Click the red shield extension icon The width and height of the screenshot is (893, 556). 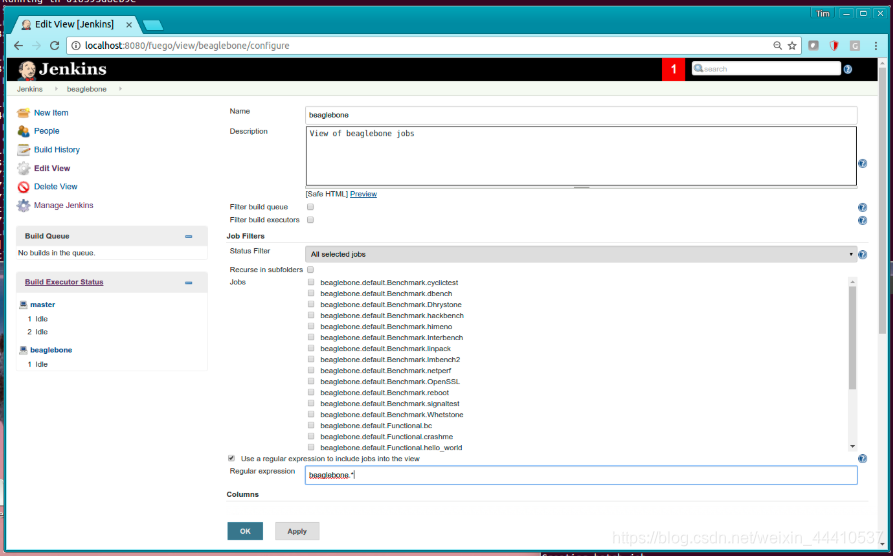pos(834,46)
